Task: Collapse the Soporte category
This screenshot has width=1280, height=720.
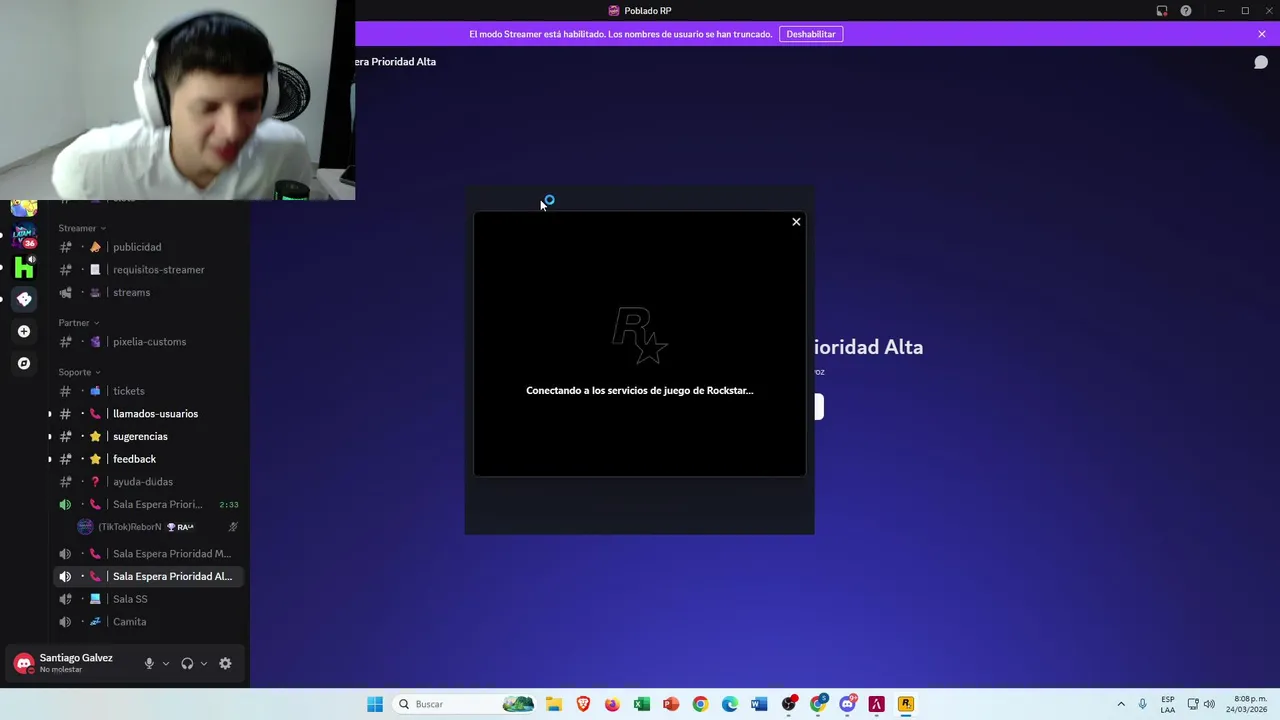Action: tap(80, 372)
